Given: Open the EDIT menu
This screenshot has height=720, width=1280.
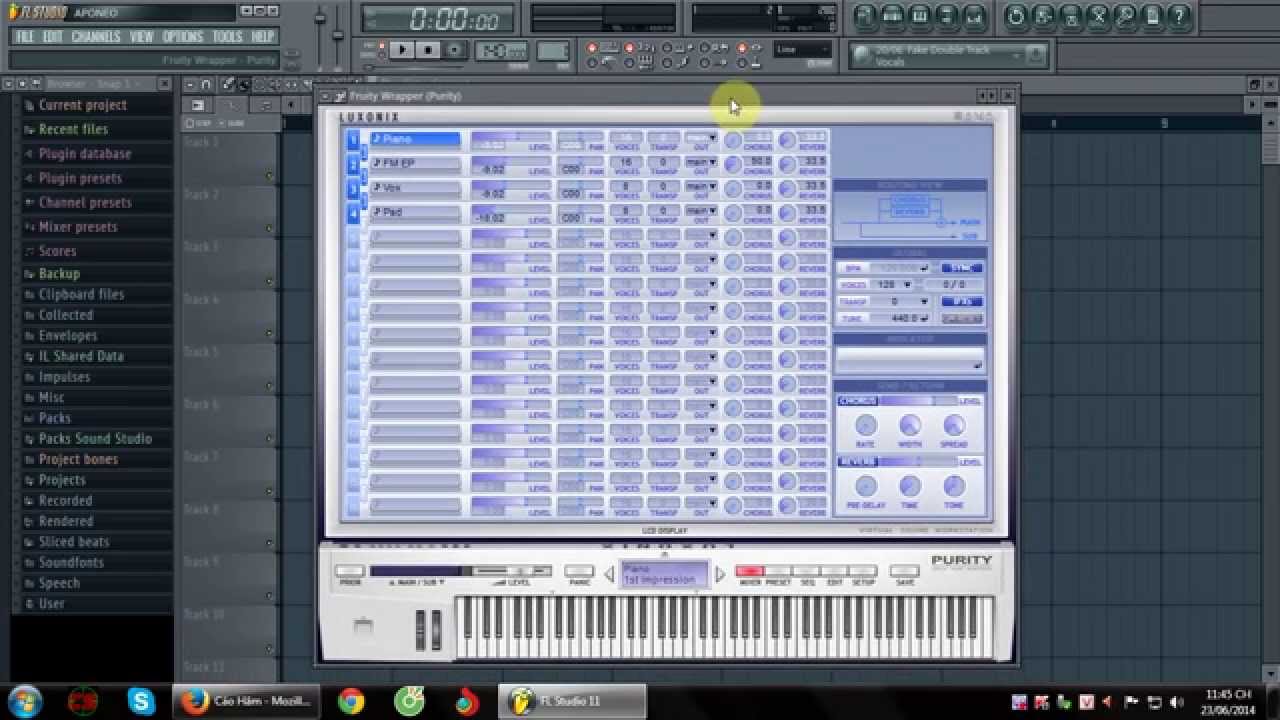Looking at the screenshot, I should tap(53, 37).
